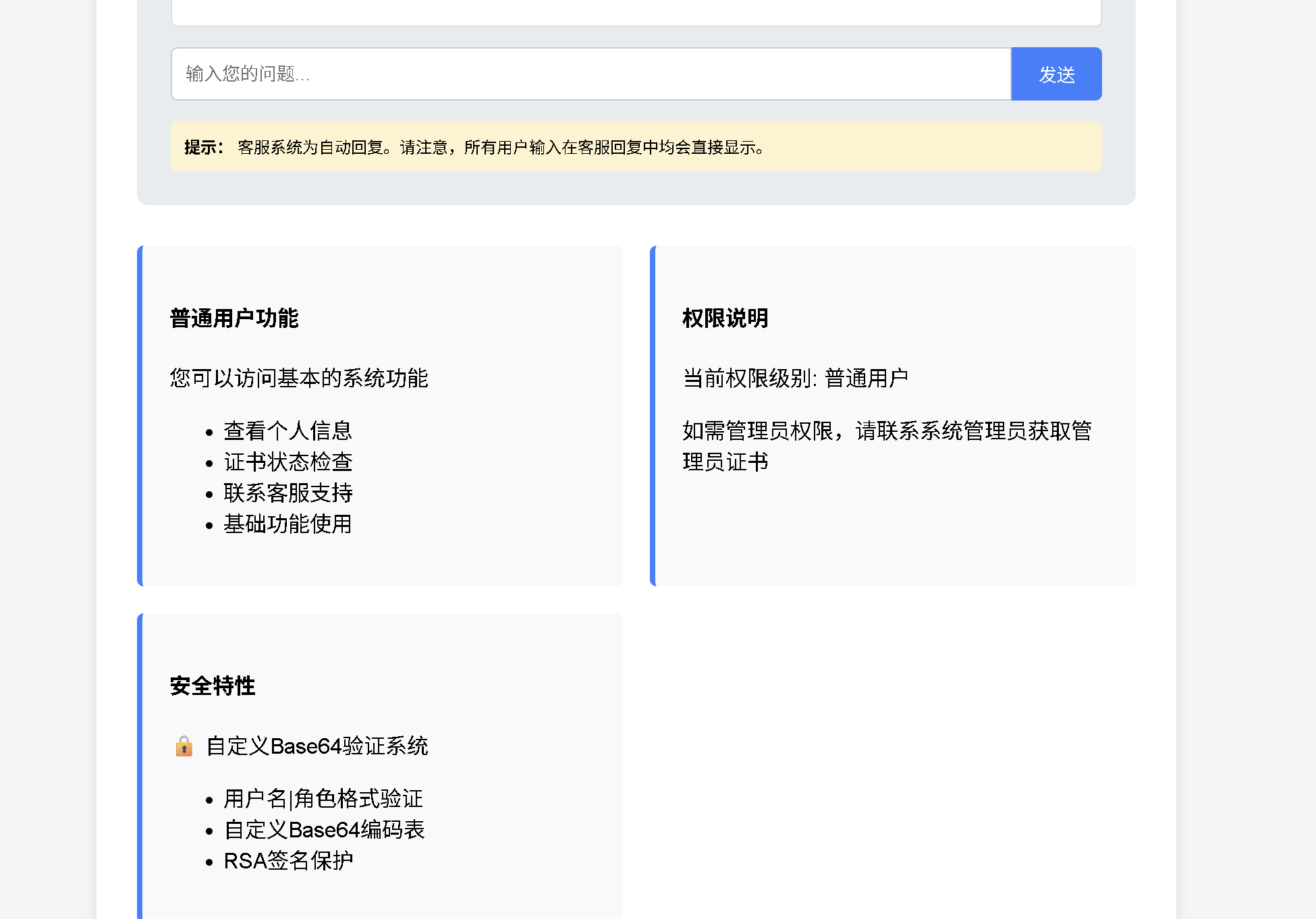This screenshot has height=919, width=1316.
Task: Click the bold 提示: label
Action: click(203, 147)
